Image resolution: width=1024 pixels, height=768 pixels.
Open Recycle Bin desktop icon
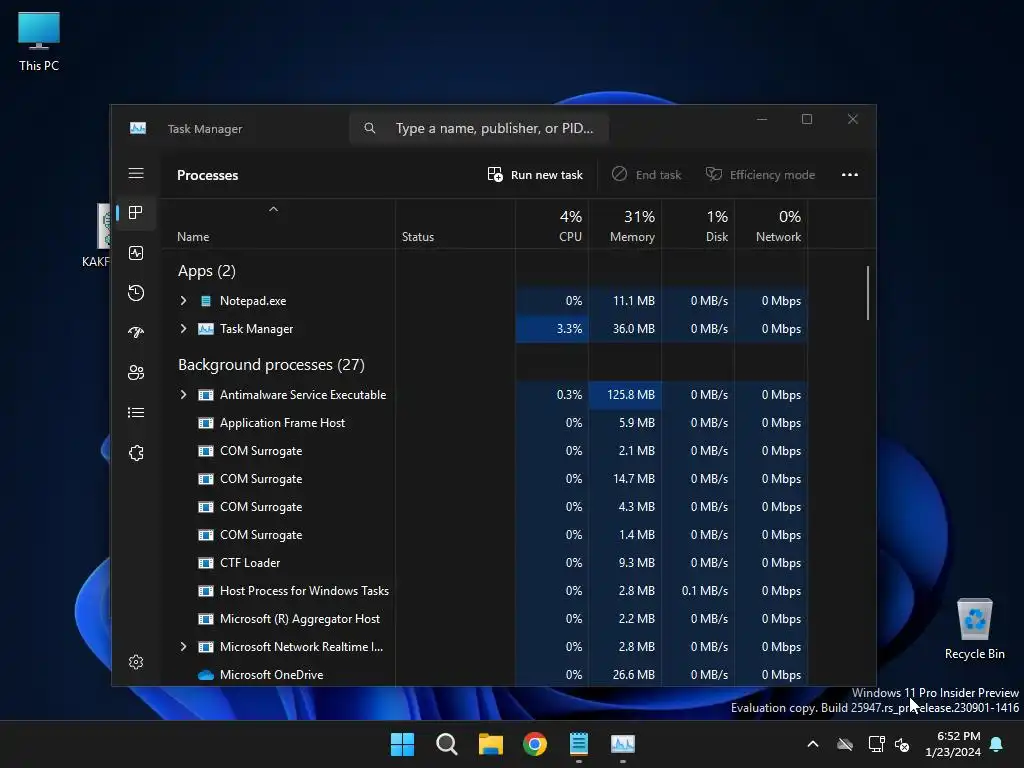974,629
